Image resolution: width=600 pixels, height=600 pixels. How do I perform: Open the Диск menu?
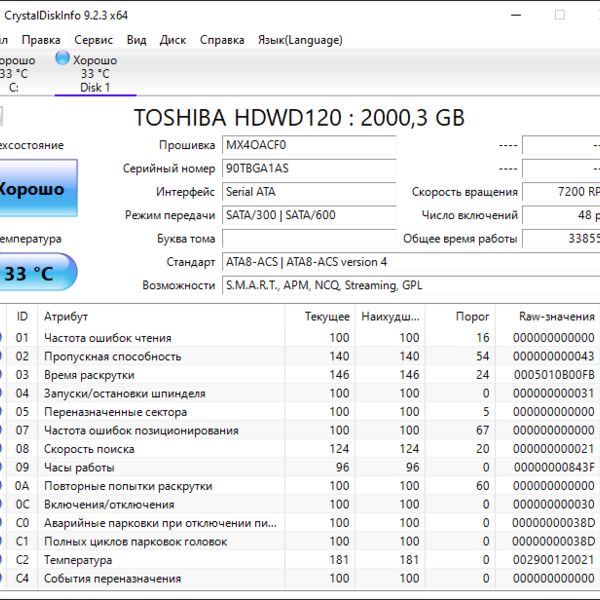click(x=173, y=40)
